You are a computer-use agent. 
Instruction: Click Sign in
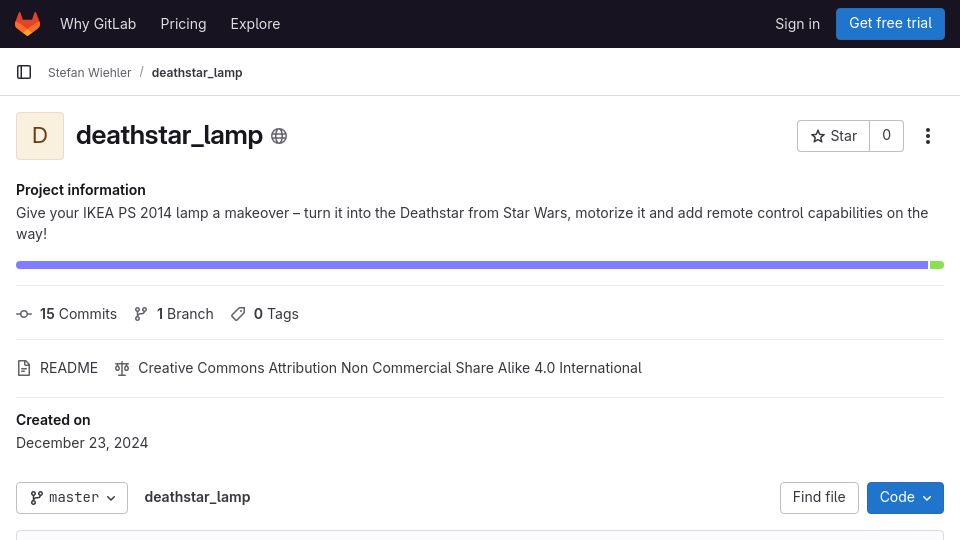tap(797, 24)
